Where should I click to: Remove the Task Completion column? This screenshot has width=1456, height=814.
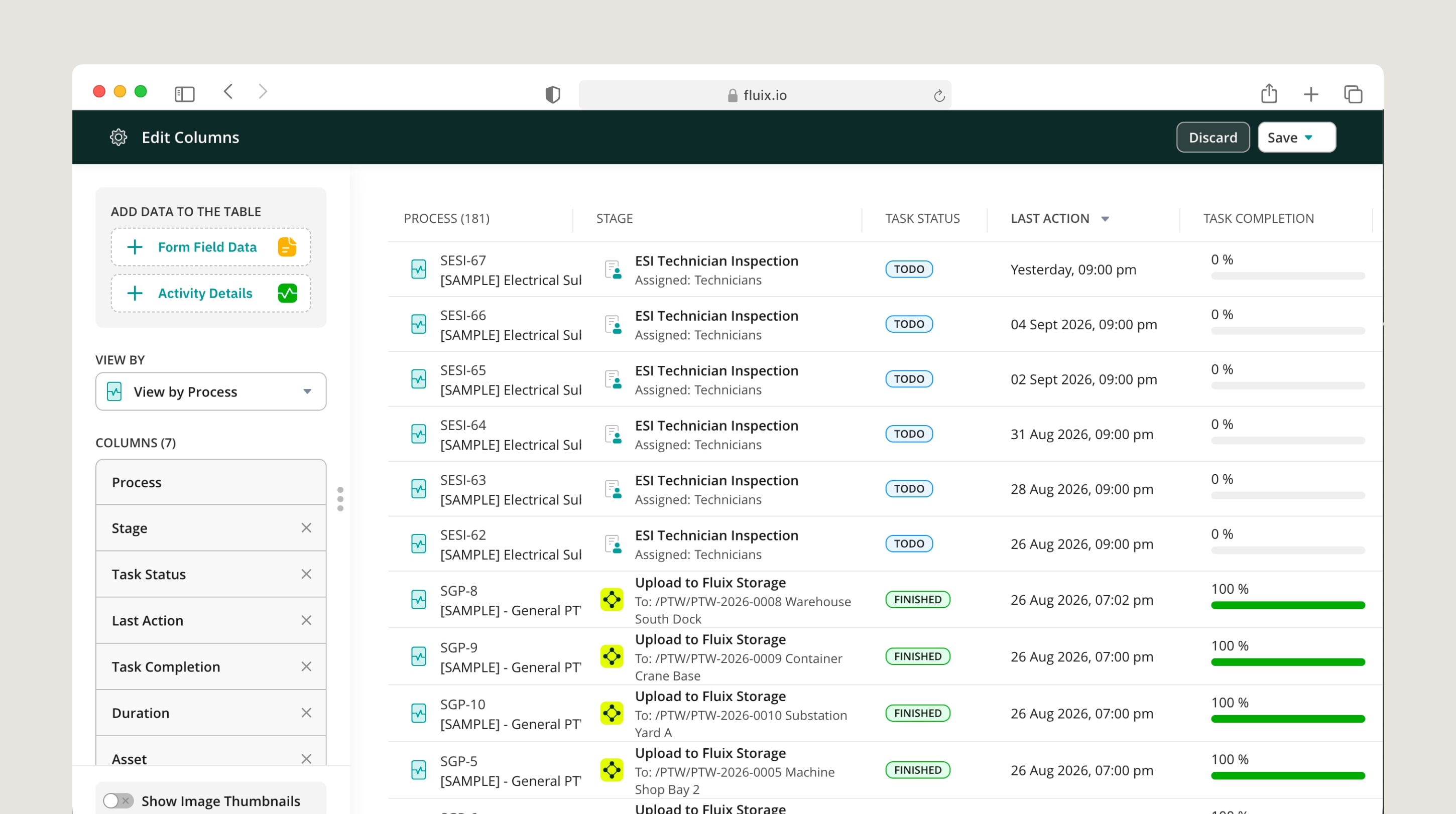click(306, 666)
